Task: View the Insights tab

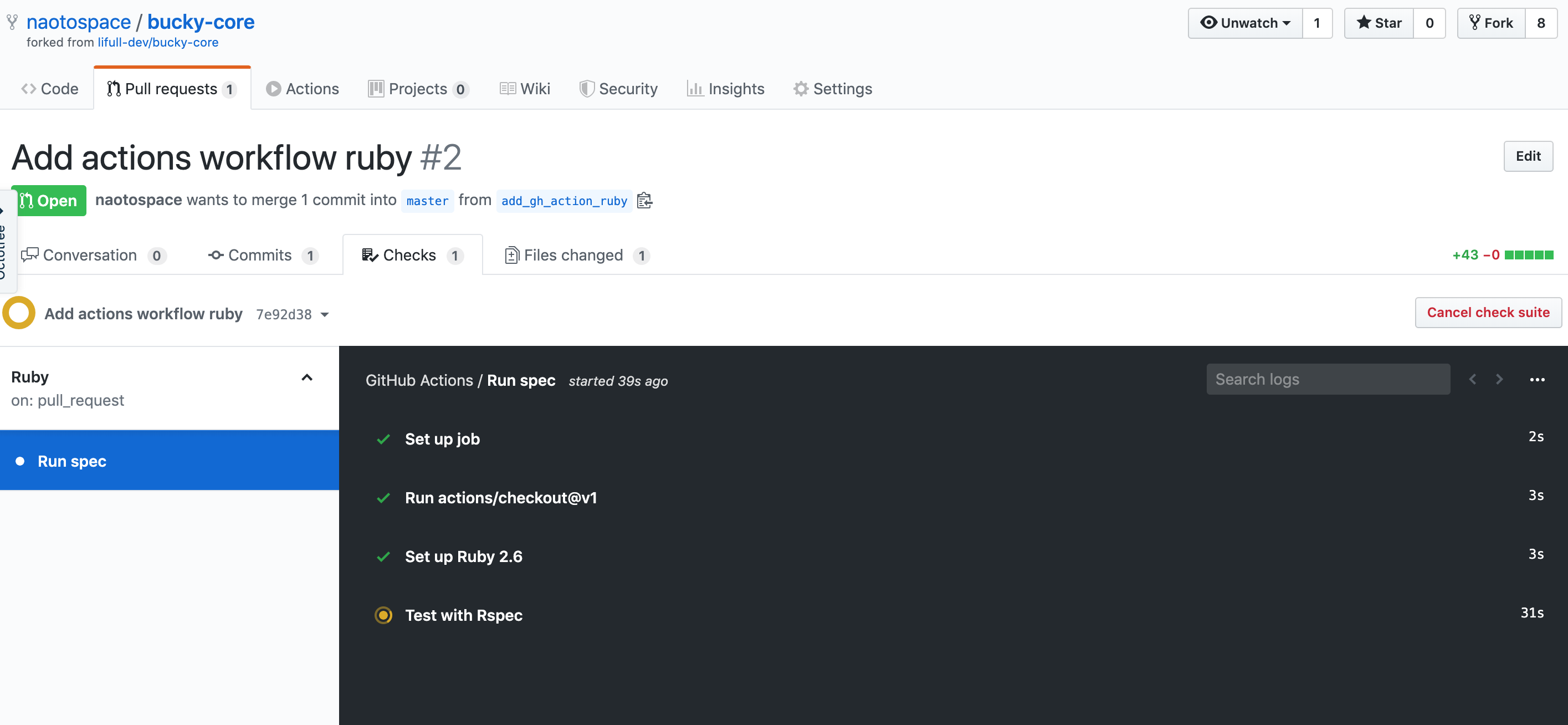Action: (x=726, y=89)
